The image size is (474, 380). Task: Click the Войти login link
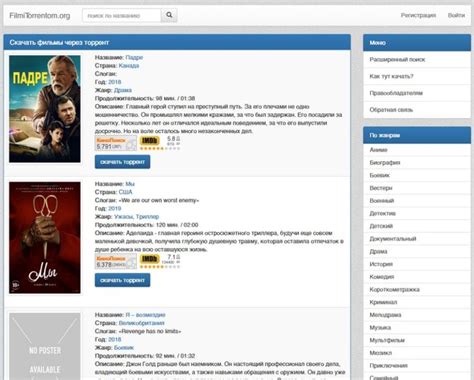tap(456, 15)
